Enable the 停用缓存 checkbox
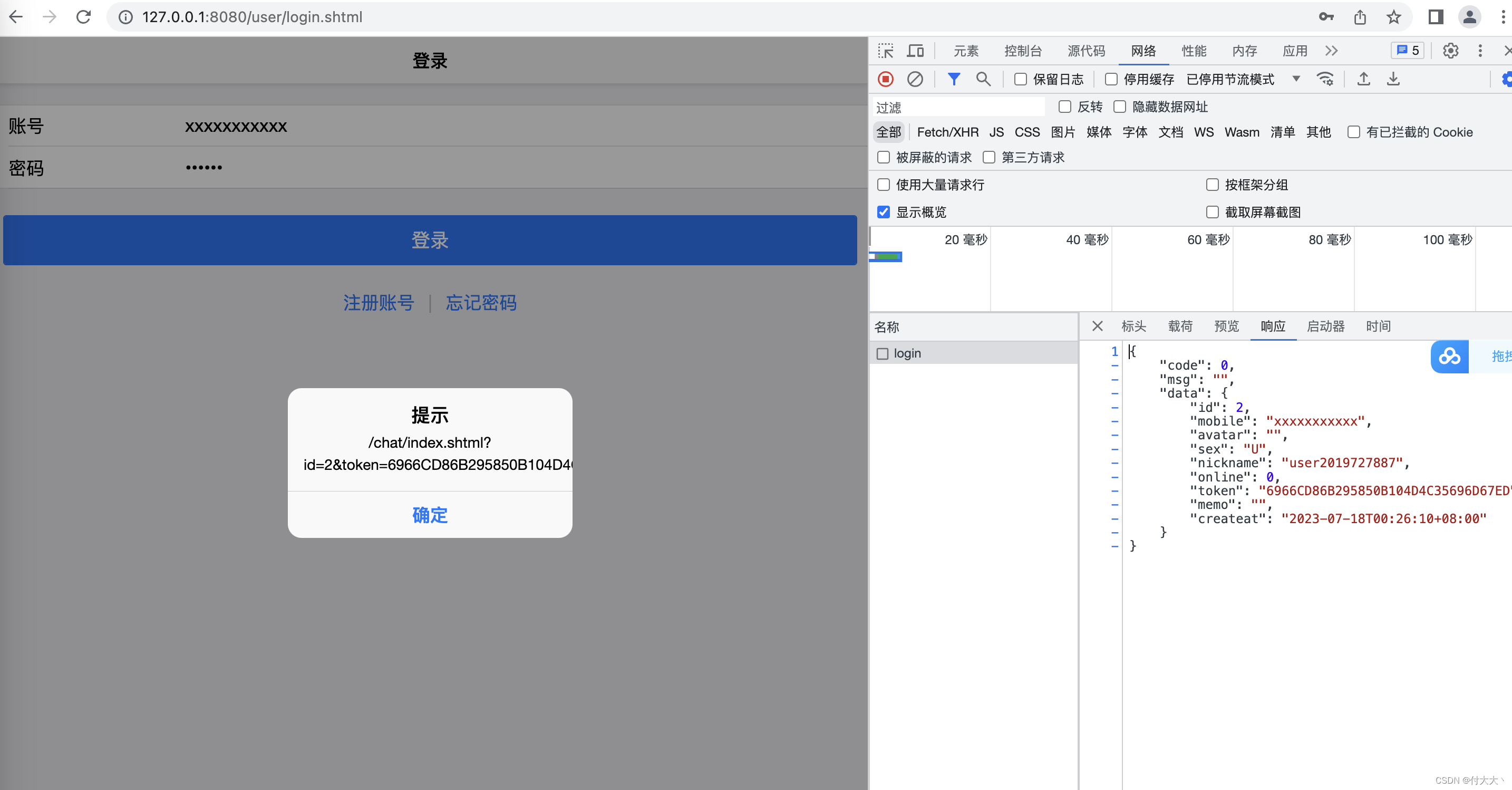 coord(1111,79)
